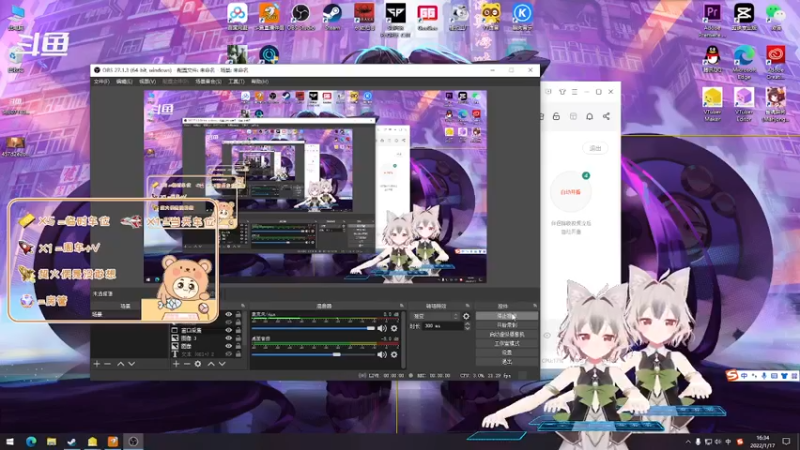Open File Explorer from the taskbar
The width and height of the screenshot is (800, 450).
click(51, 441)
